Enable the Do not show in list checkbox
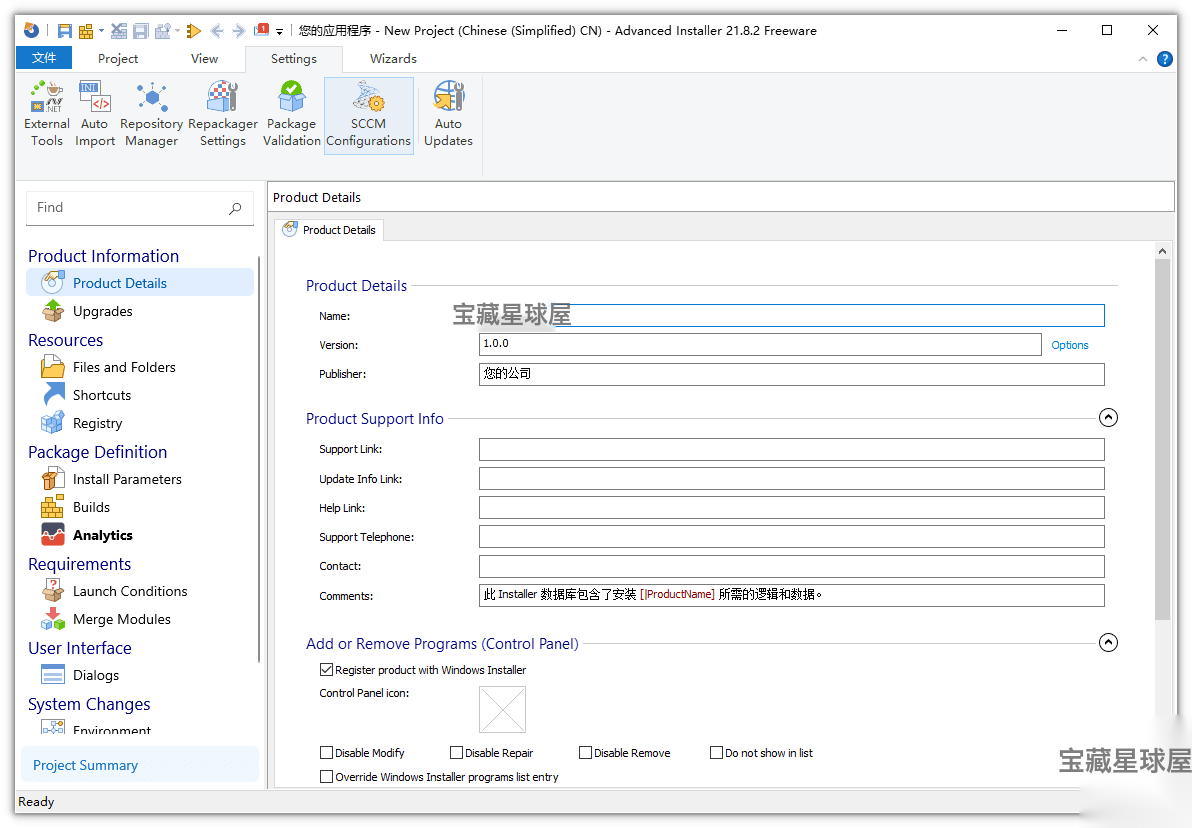The height and width of the screenshot is (828, 1192). click(x=716, y=753)
